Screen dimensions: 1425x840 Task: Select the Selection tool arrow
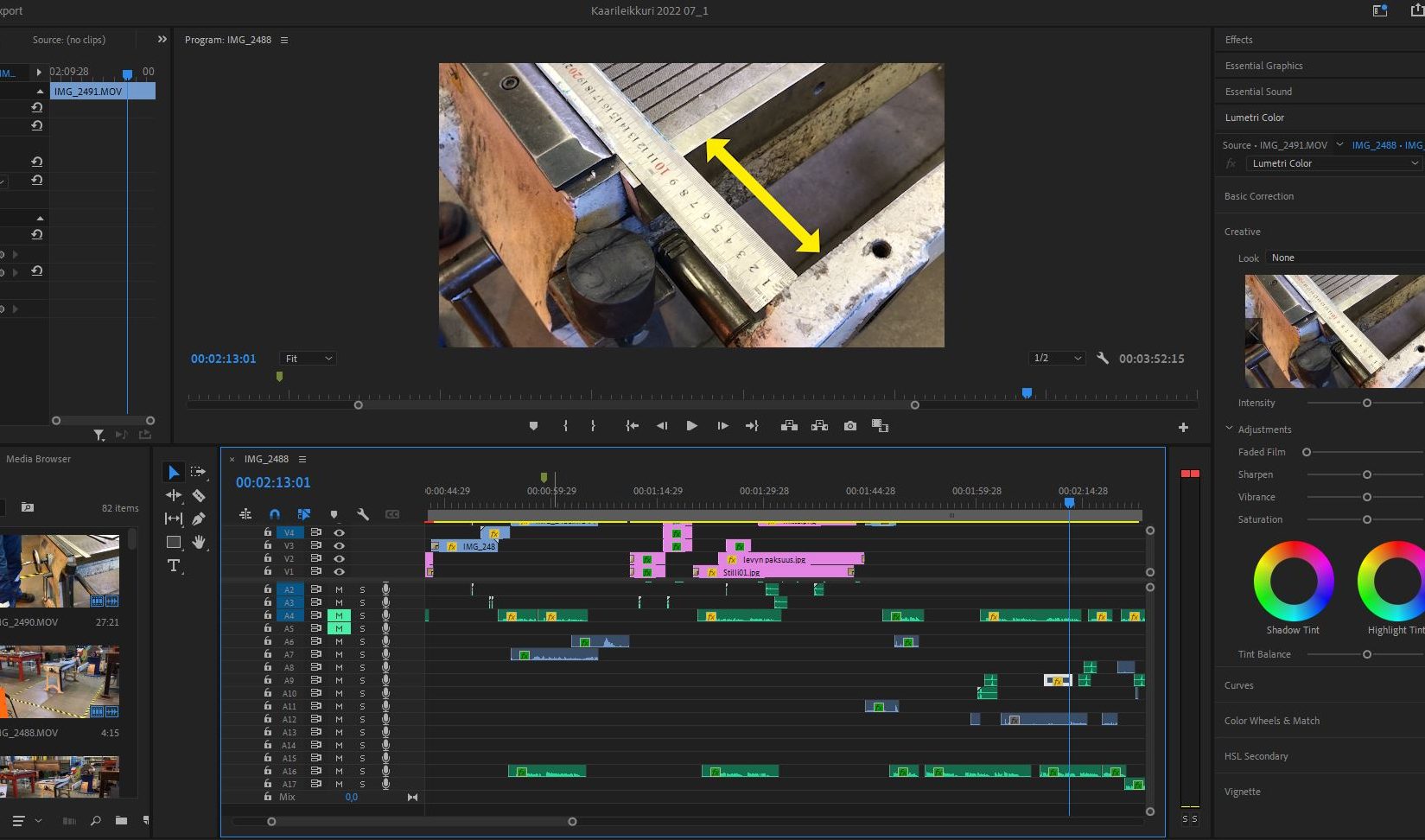coord(174,472)
